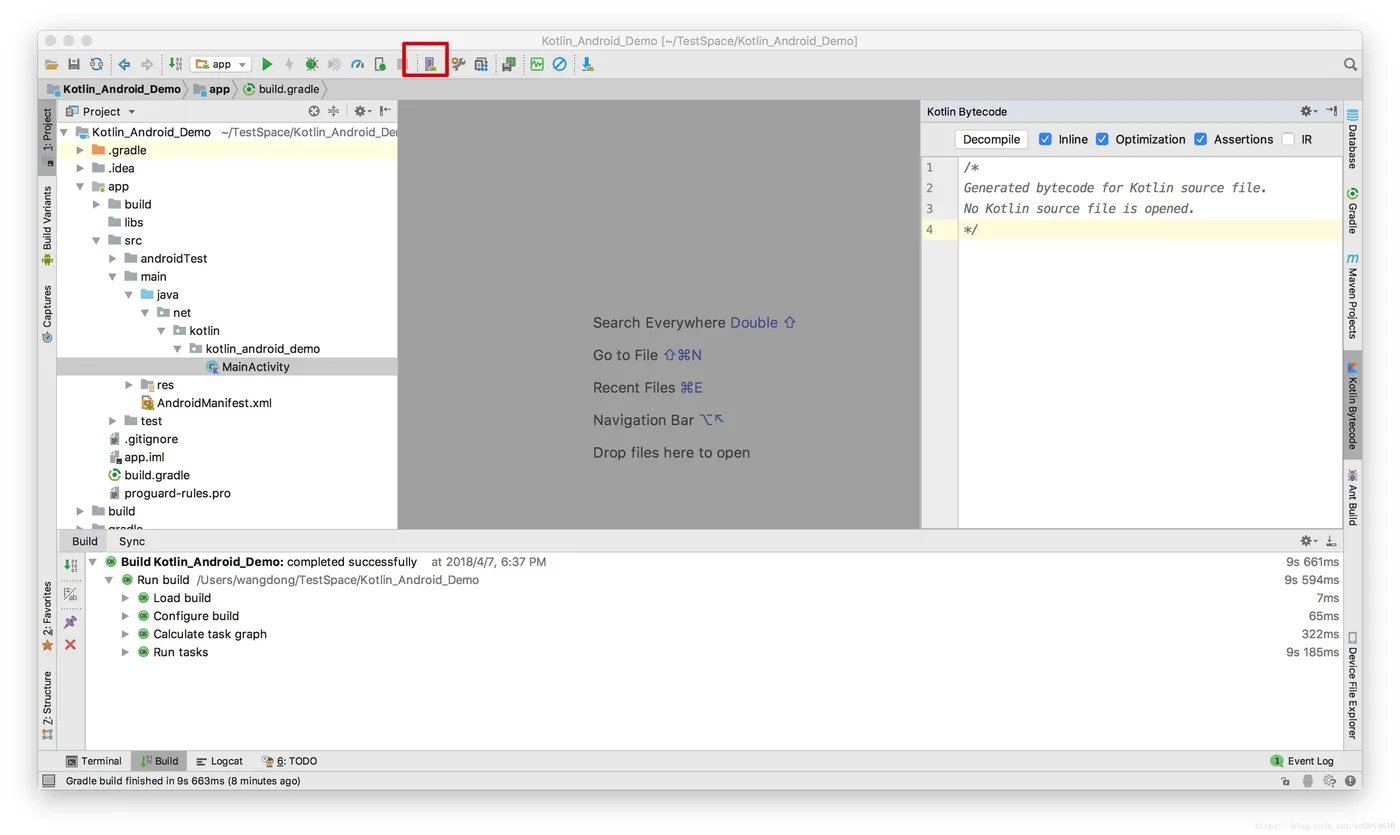Open SDK Manager download arrow icon
Image resolution: width=1400 pixels, height=835 pixels.
point(587,64)
